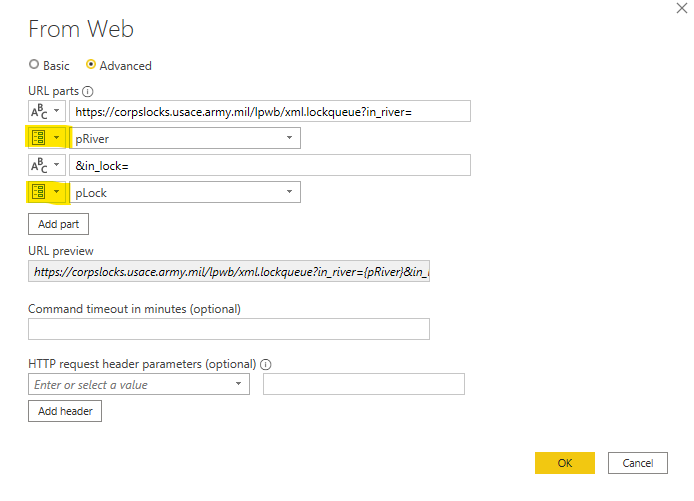Screen dimensions: 694x501
Task: Open the pRiver parameter dropdown
Action: click(288, 138)
